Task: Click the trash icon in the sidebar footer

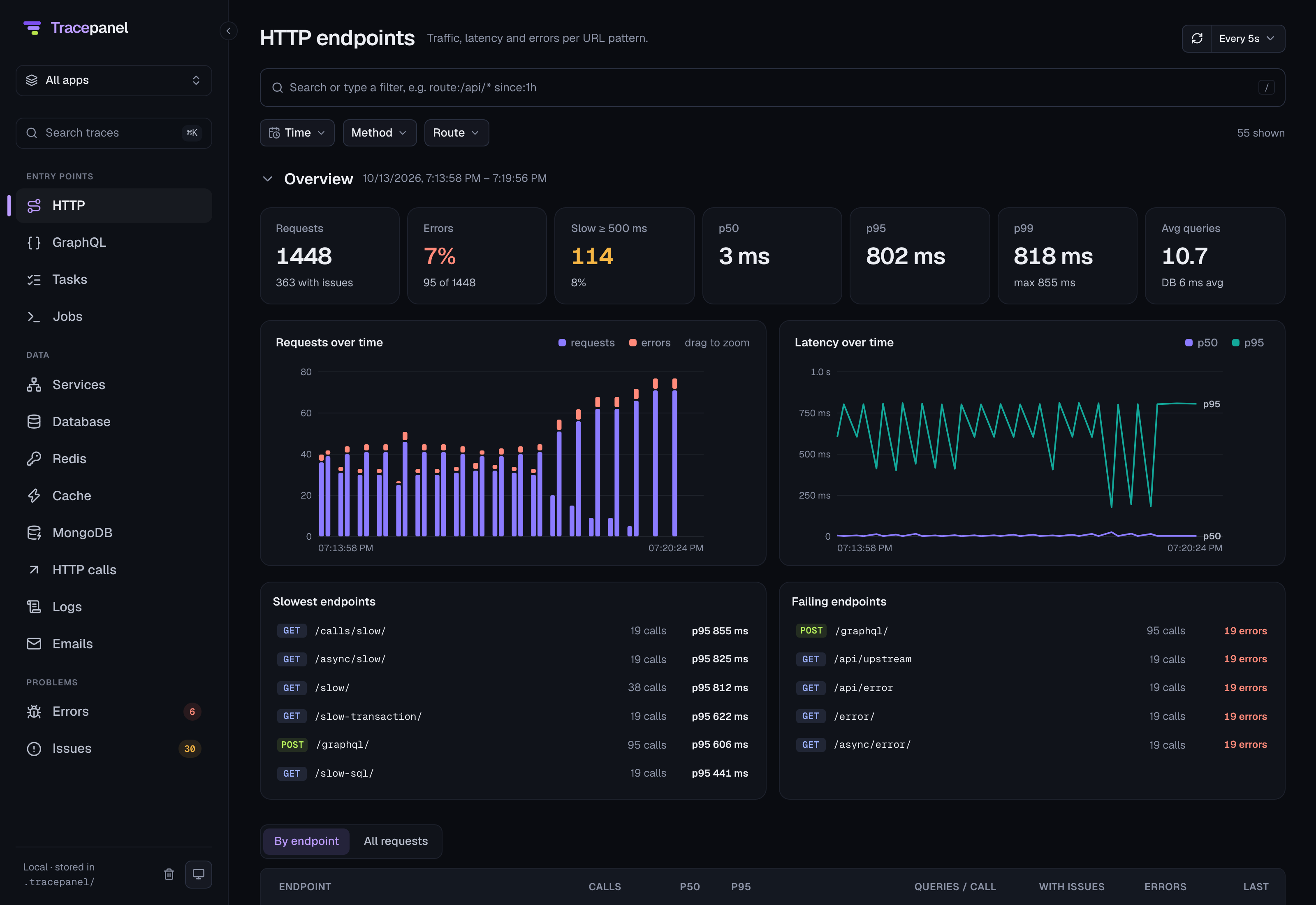Action: (169, 874)
